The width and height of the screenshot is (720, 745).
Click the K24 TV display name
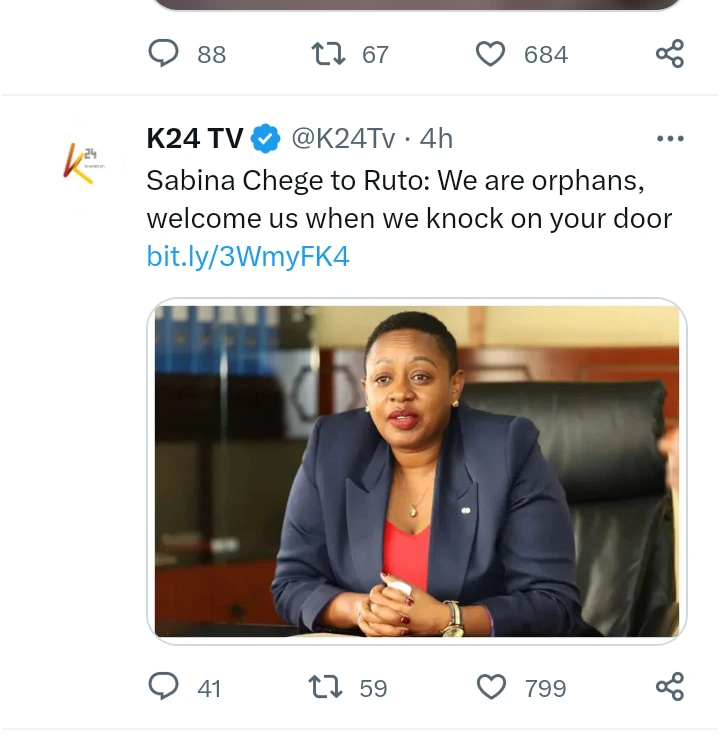point(195,139)
